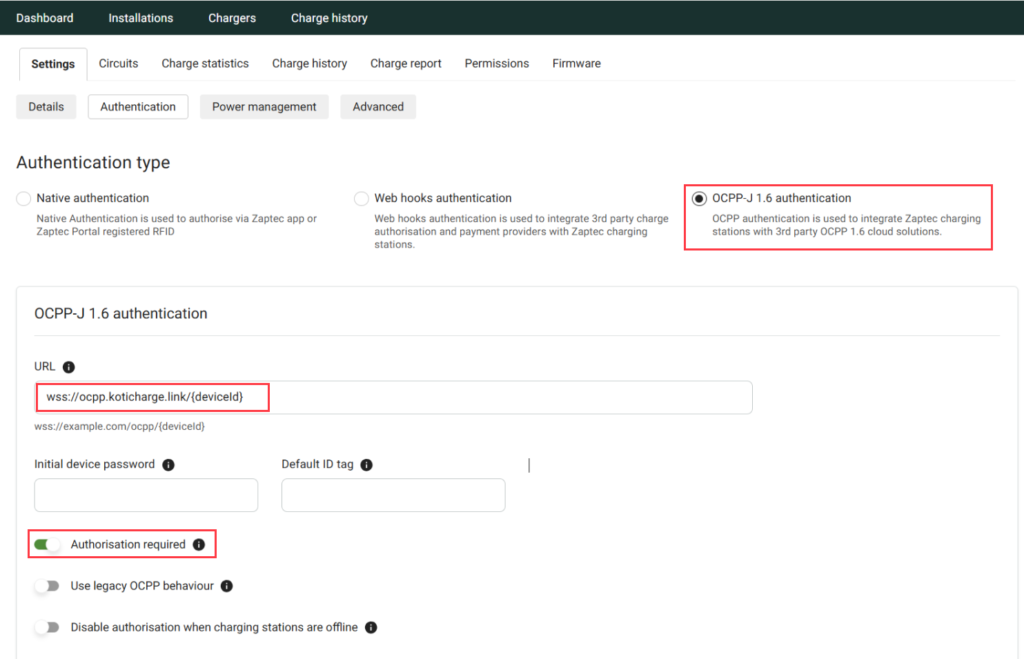Viewport: 1024px width, 659px height.
Task: Switch to Charge report tab
Action: coord(406,63)
